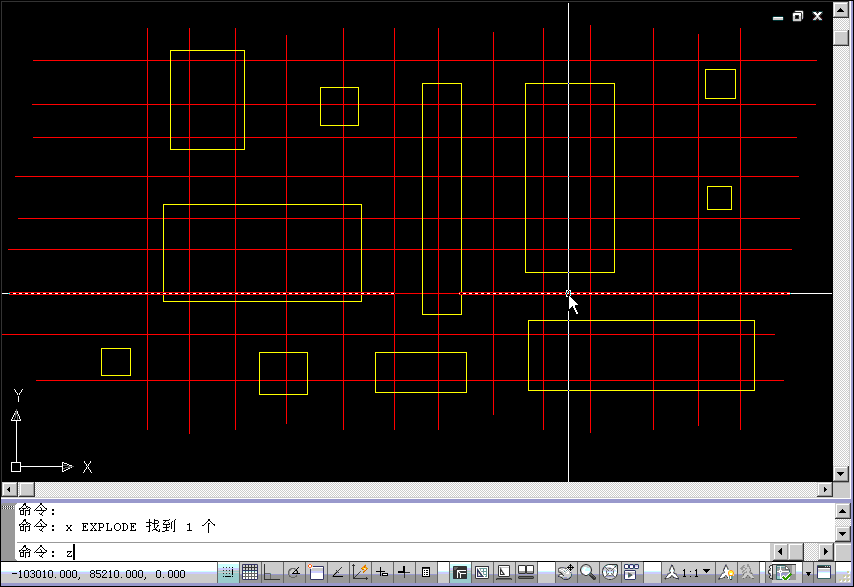Image resolution: width=854 pixels, height=587 pixels.
Task: Click the grayed Auto-add annotation scales icon
Action: pyautogui.click(x=747, y=573)
